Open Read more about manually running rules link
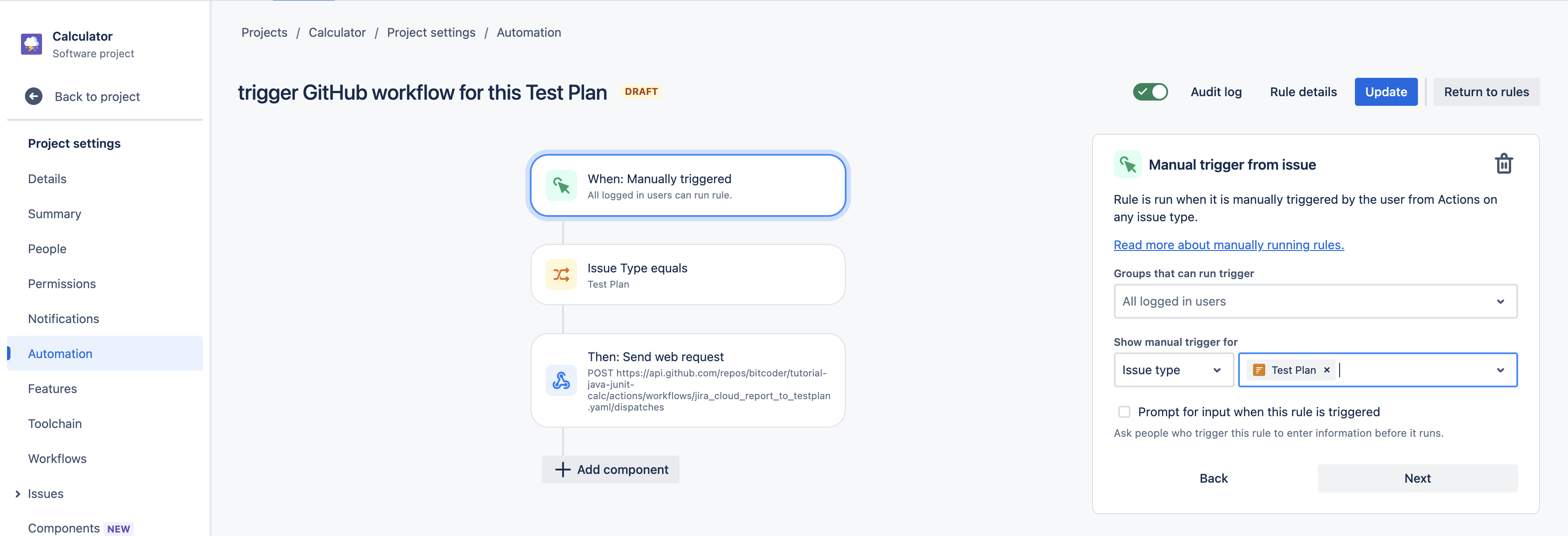 tap(1228, 244)
